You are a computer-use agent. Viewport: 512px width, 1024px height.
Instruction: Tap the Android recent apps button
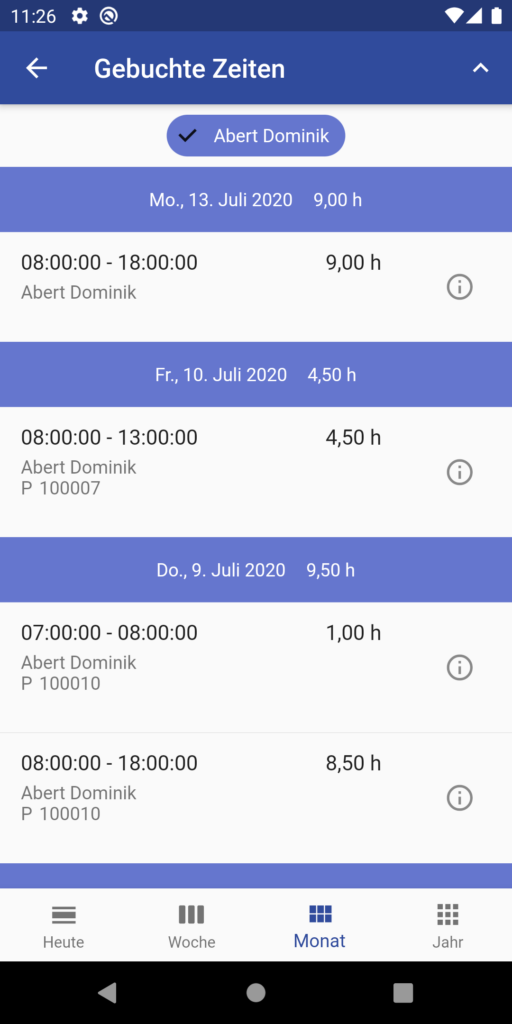tap(403, 993)
